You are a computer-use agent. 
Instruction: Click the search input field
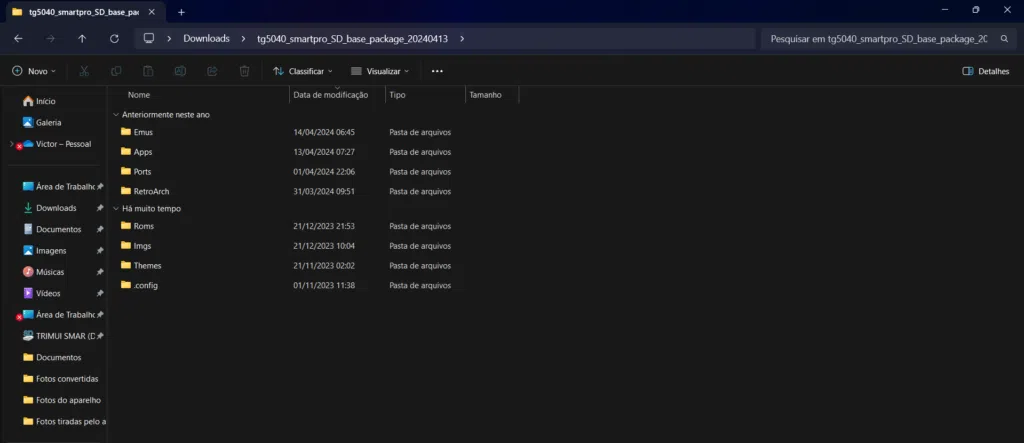pyautogui.click(x=878, y=39)
